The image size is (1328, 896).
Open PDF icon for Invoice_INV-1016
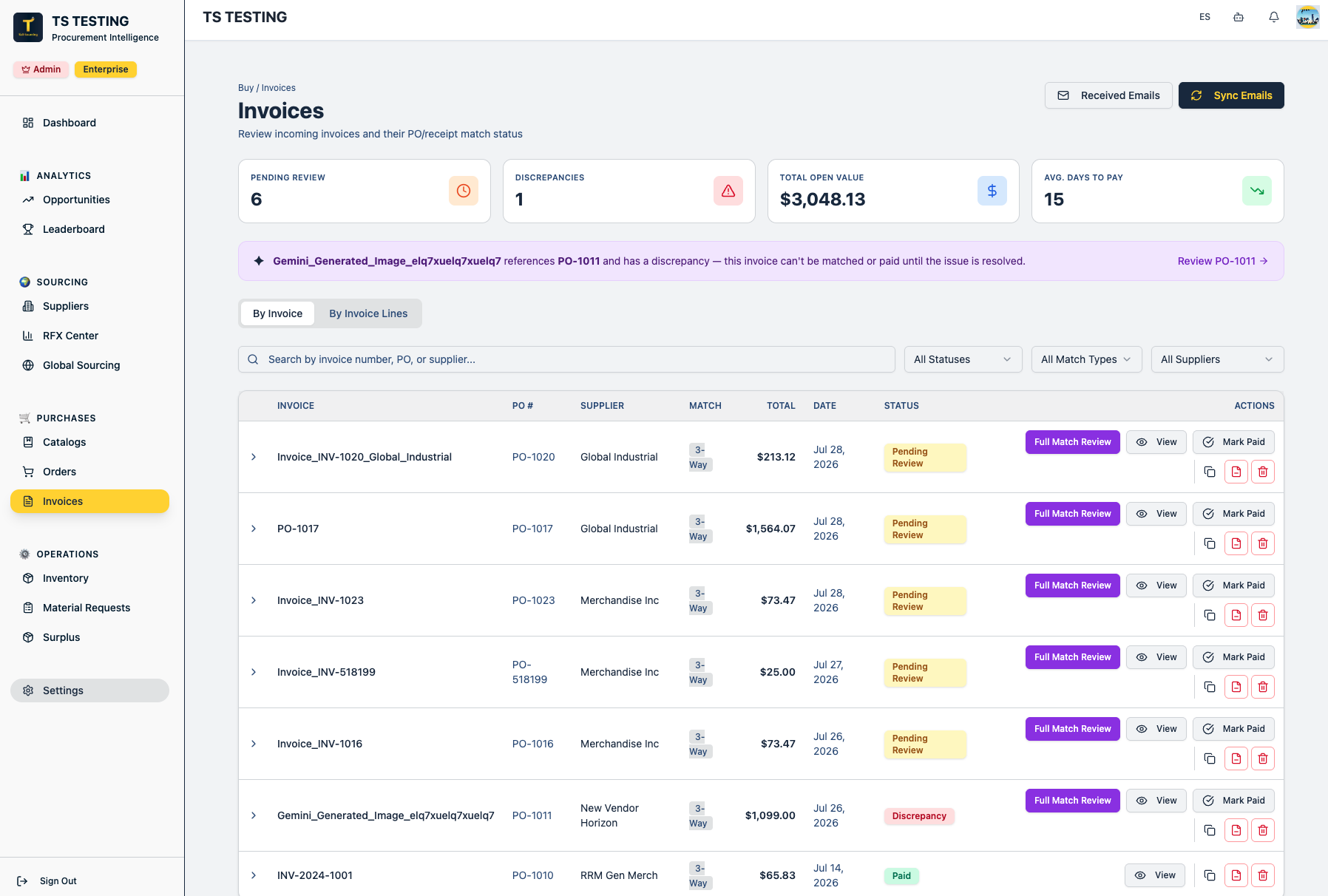click(x=1236, y=758)
